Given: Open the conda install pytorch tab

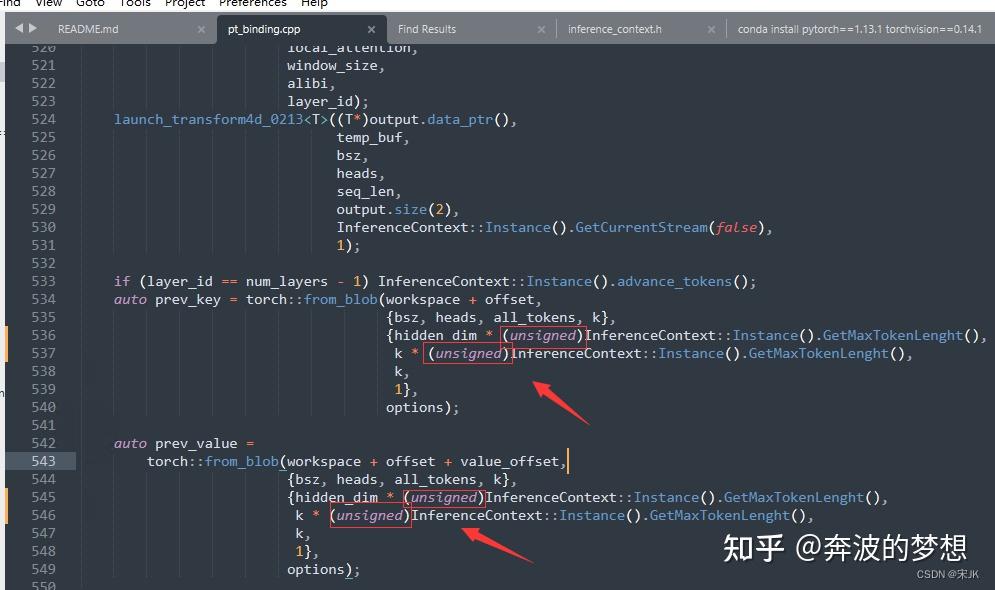Looking at the screenshot, I should [x=860, y=29].
